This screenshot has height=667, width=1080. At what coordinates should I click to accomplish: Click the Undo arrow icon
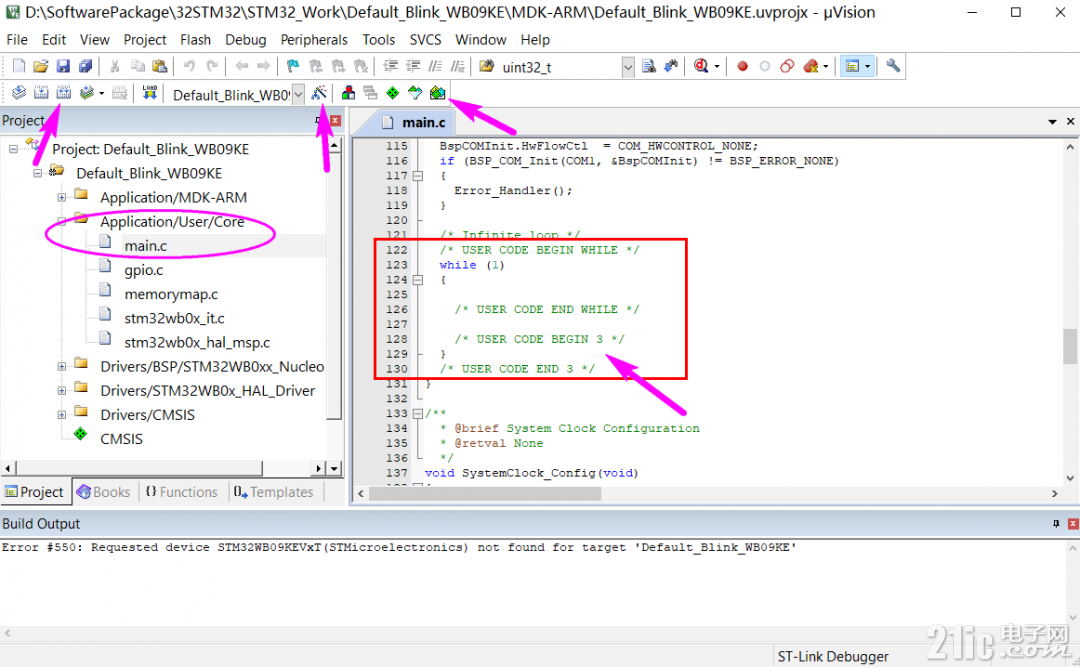(189, 66)
